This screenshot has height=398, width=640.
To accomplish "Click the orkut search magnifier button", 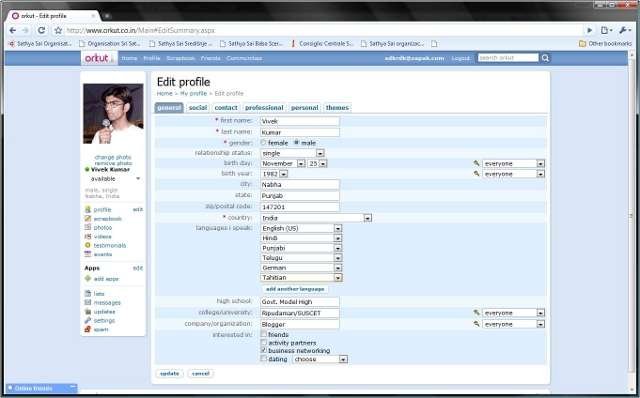I will [x=545, y=58].
